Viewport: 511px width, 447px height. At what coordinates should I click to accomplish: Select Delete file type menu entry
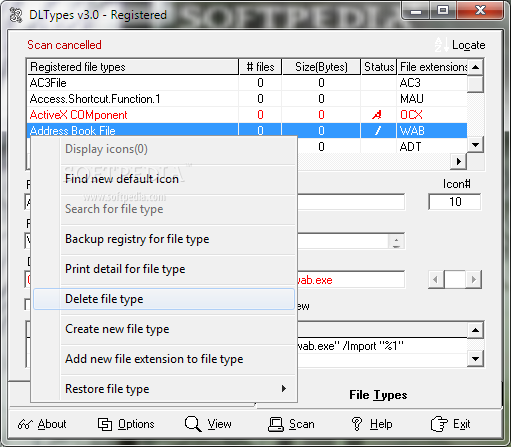click(164, 299)
